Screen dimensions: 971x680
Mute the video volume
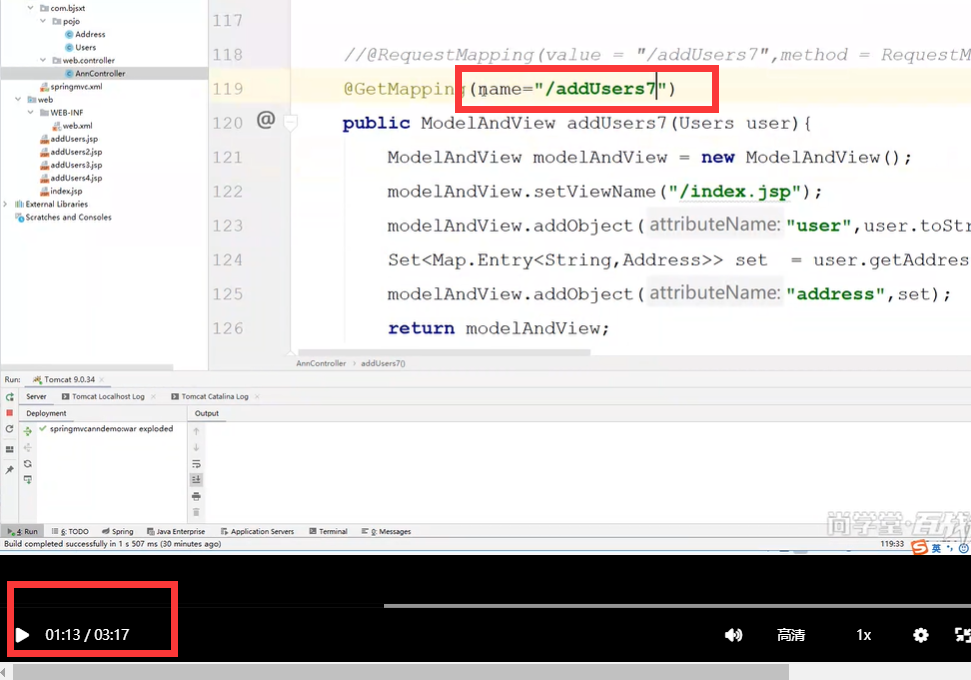[x=733, y=635]
